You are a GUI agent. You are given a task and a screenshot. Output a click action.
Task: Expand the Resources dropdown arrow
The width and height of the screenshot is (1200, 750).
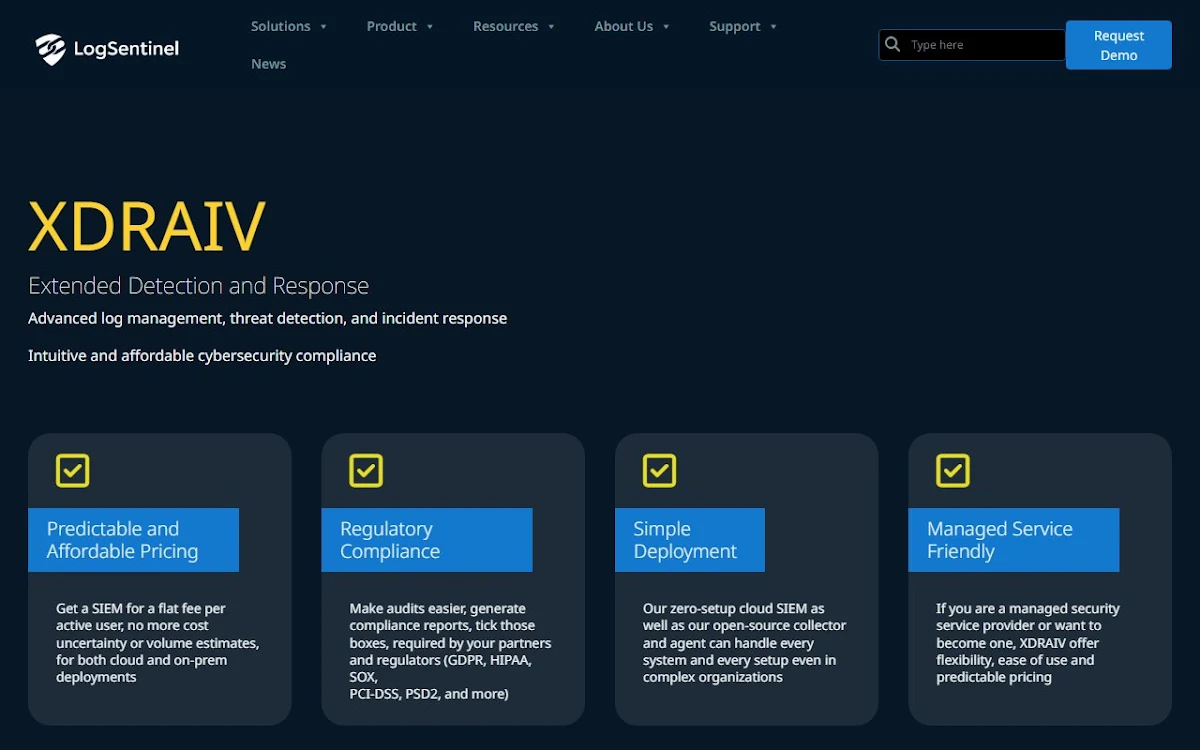tap(551, 27)
